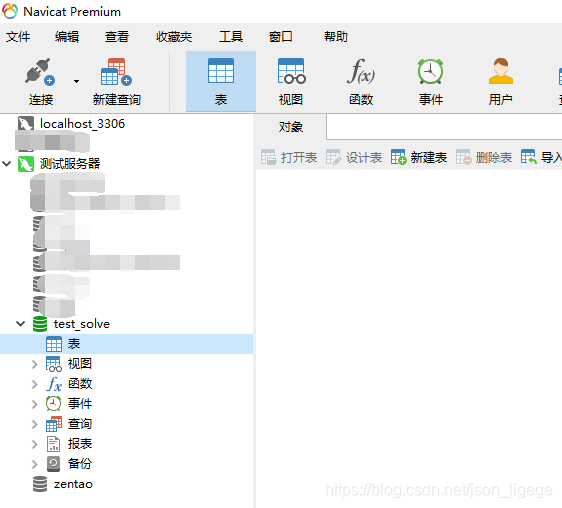Switch to the 对象 tab
The width and height of the screenshot is (562, 508).
291,127
